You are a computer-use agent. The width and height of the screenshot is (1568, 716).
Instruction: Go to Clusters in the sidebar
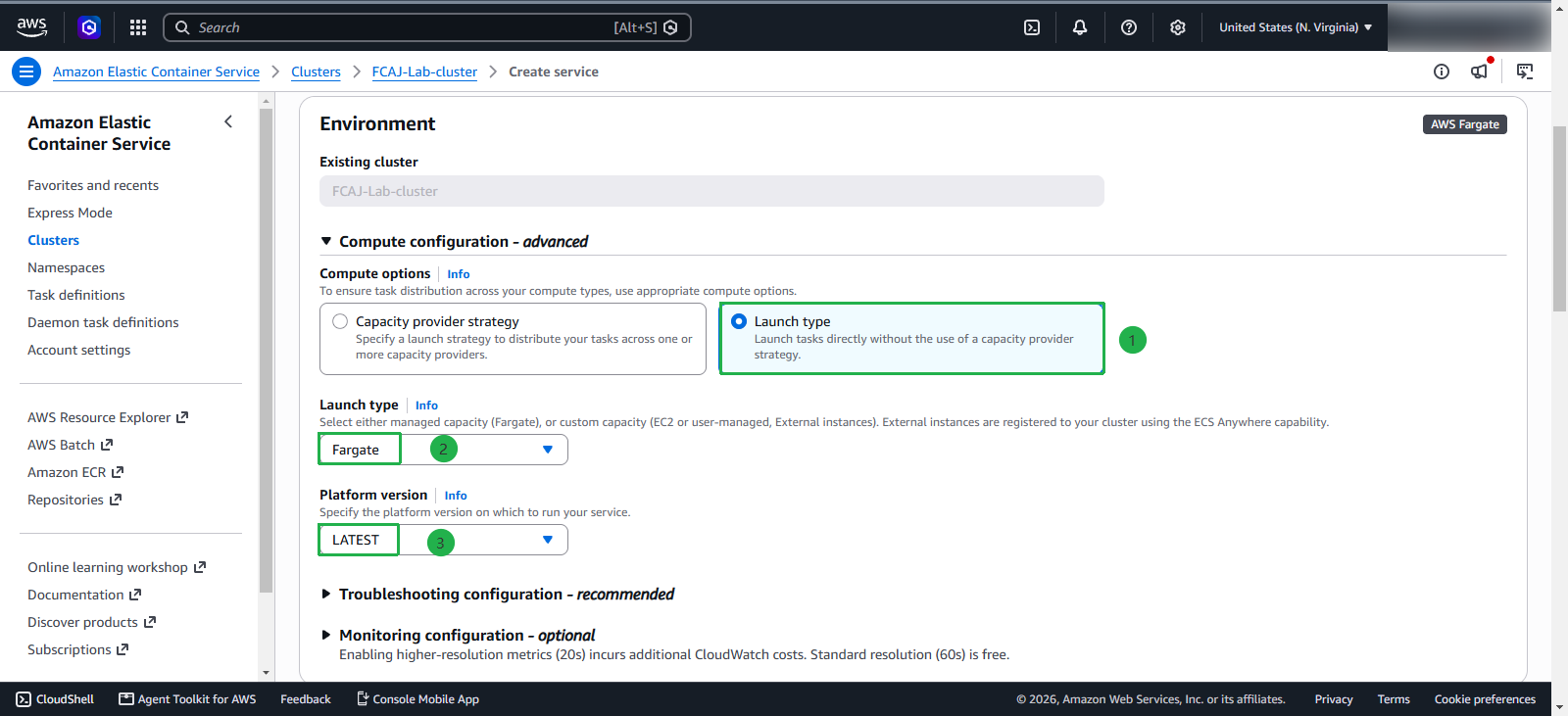53,240
